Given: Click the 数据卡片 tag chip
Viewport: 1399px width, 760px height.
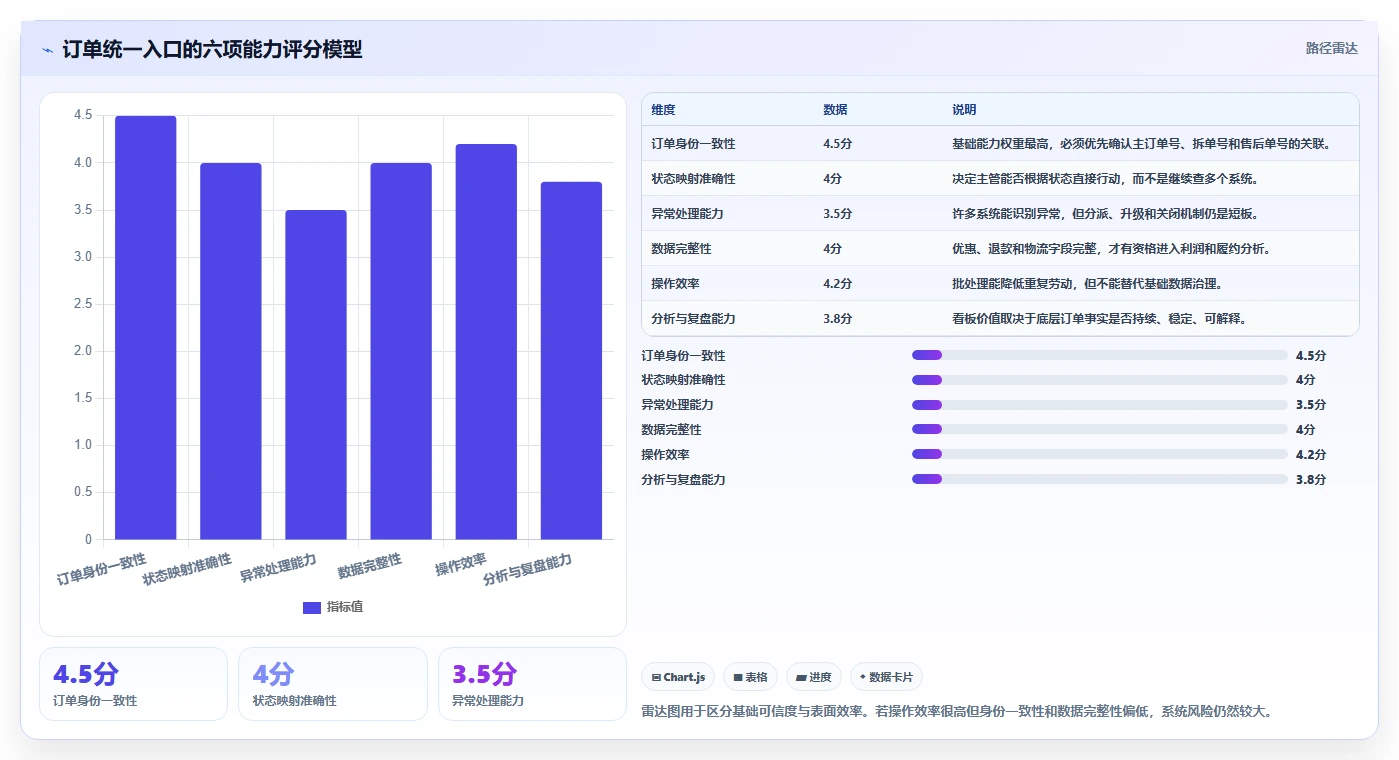Looking at the screenshot, I should 886,677.
